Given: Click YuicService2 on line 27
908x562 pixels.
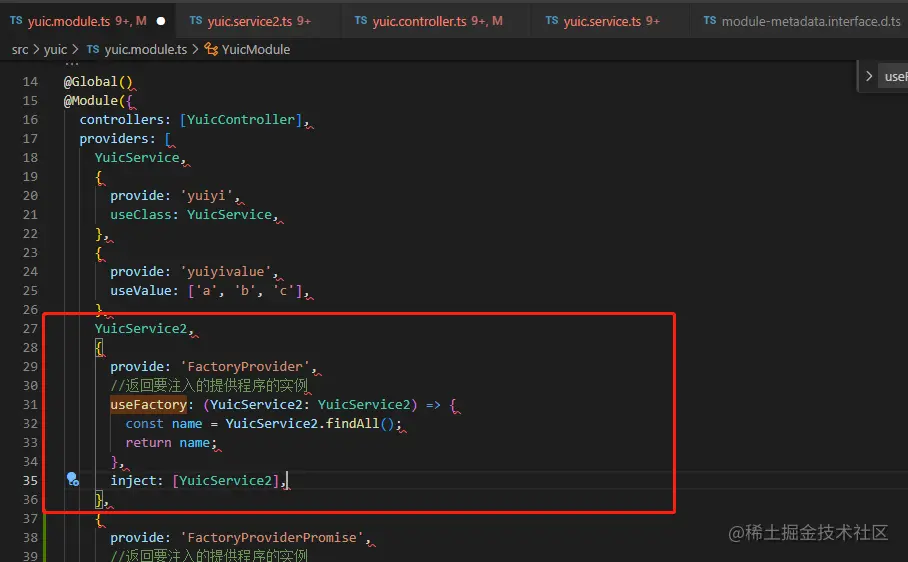Looking at the screenshot, I should tap(141, 329).
